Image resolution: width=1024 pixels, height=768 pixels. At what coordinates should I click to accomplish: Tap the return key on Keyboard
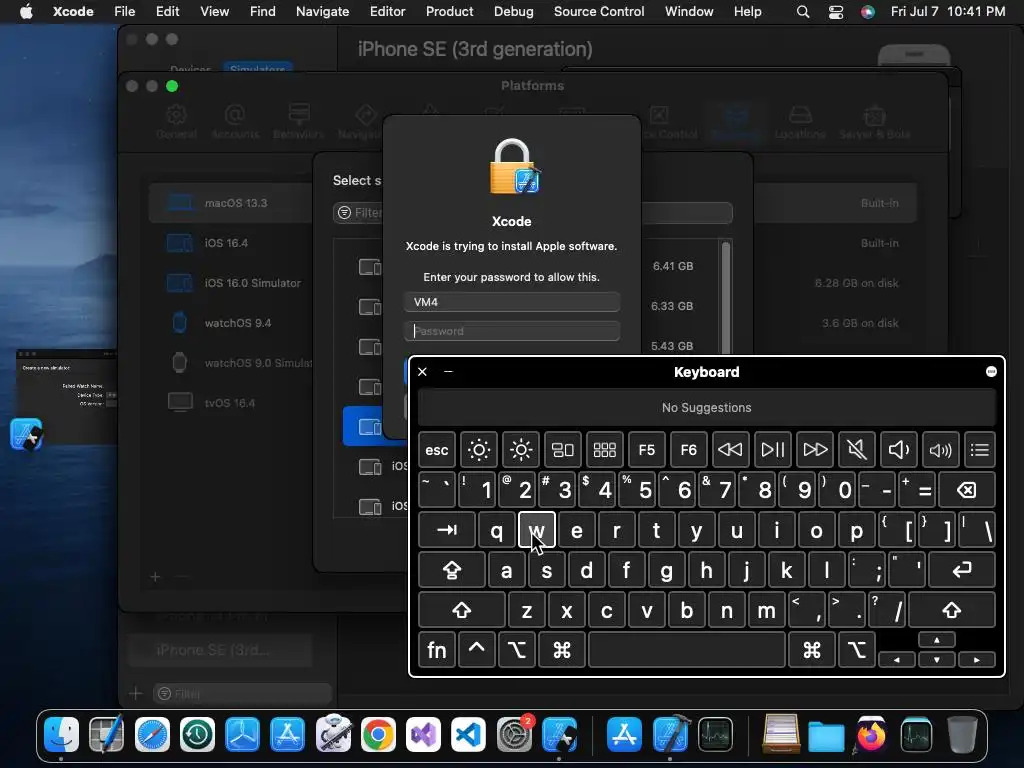click(962, 569)
